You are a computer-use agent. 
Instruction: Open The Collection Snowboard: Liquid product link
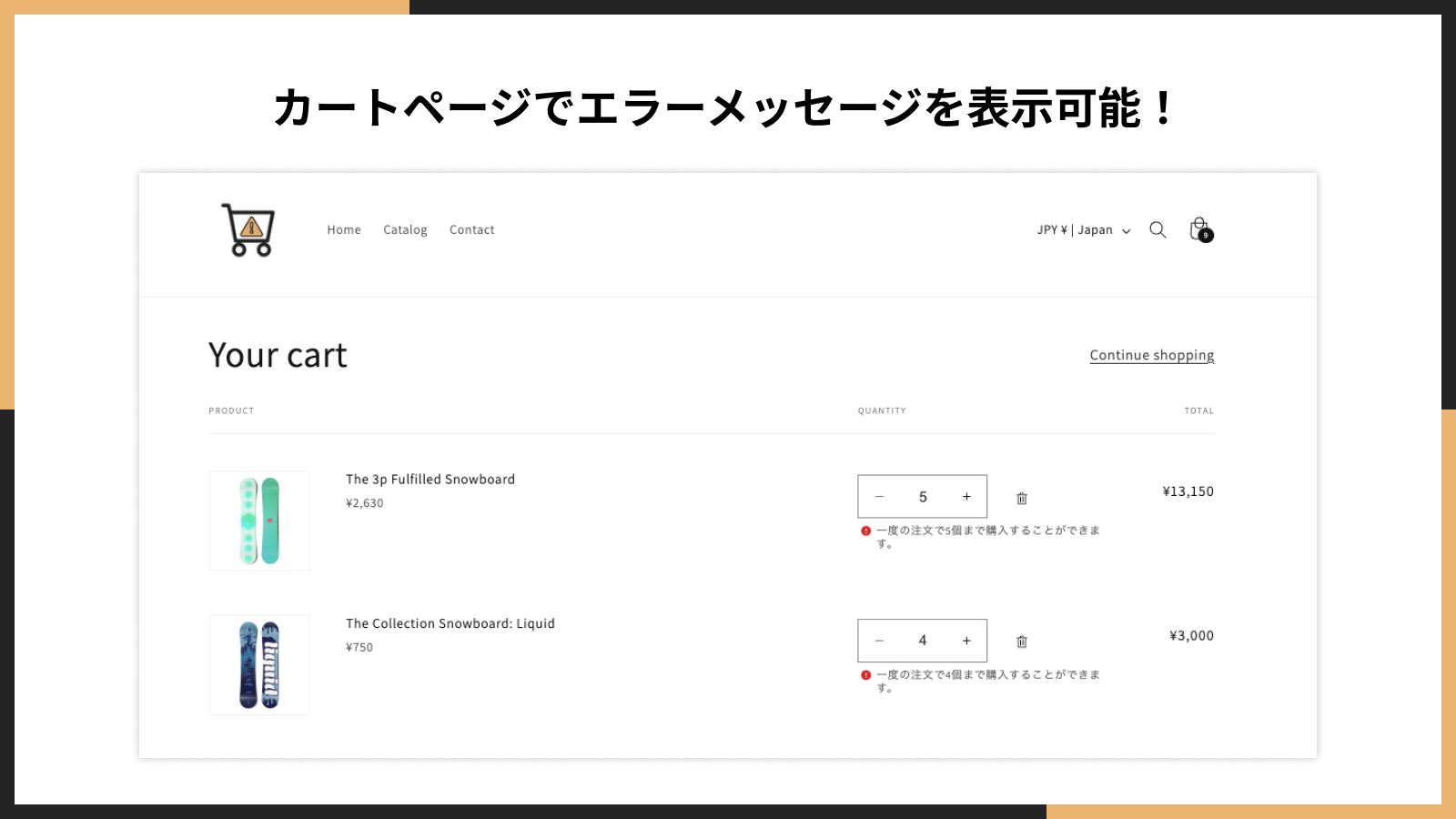point(450,623)
